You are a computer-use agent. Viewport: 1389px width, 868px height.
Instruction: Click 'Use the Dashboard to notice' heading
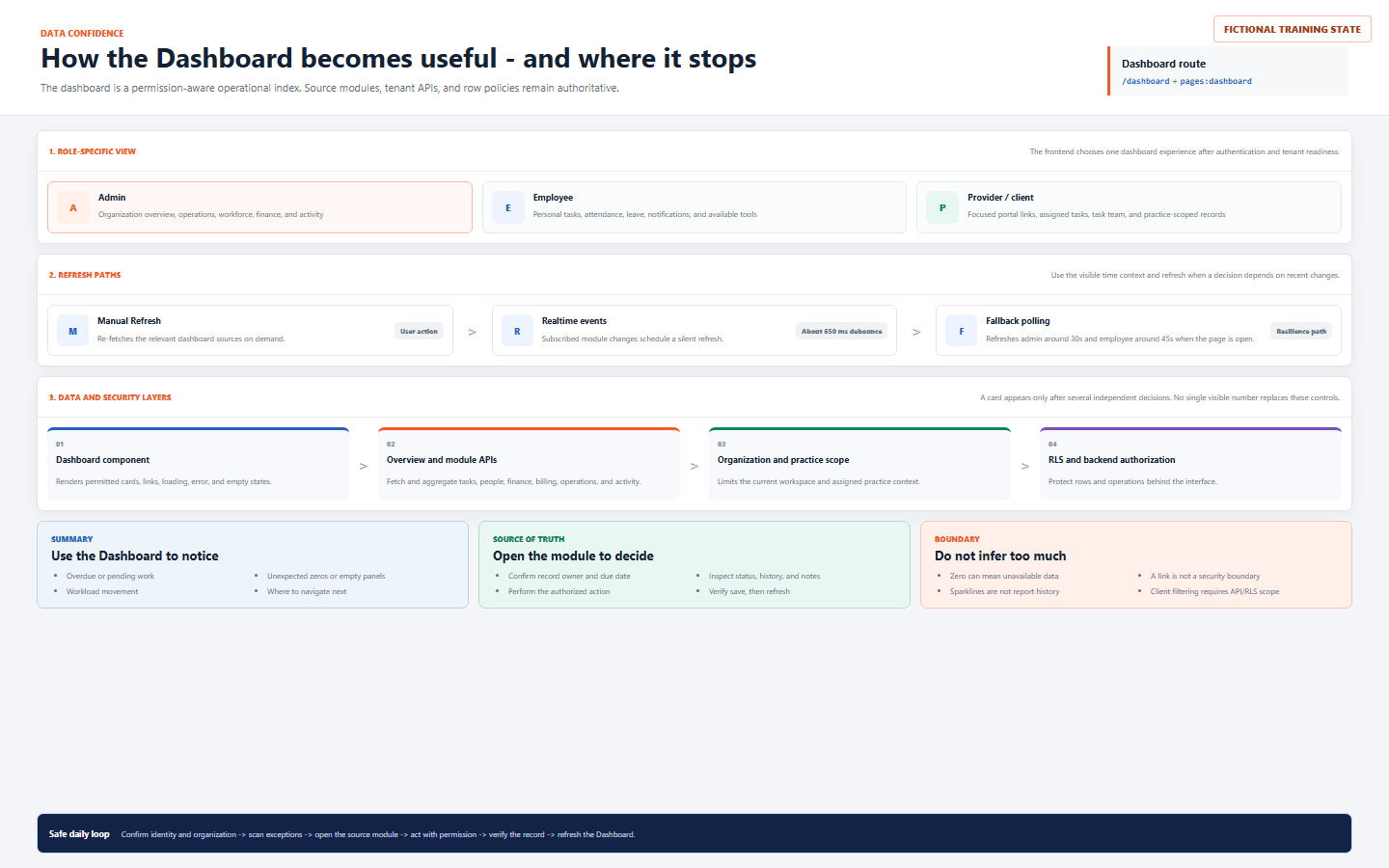(135, 556)
